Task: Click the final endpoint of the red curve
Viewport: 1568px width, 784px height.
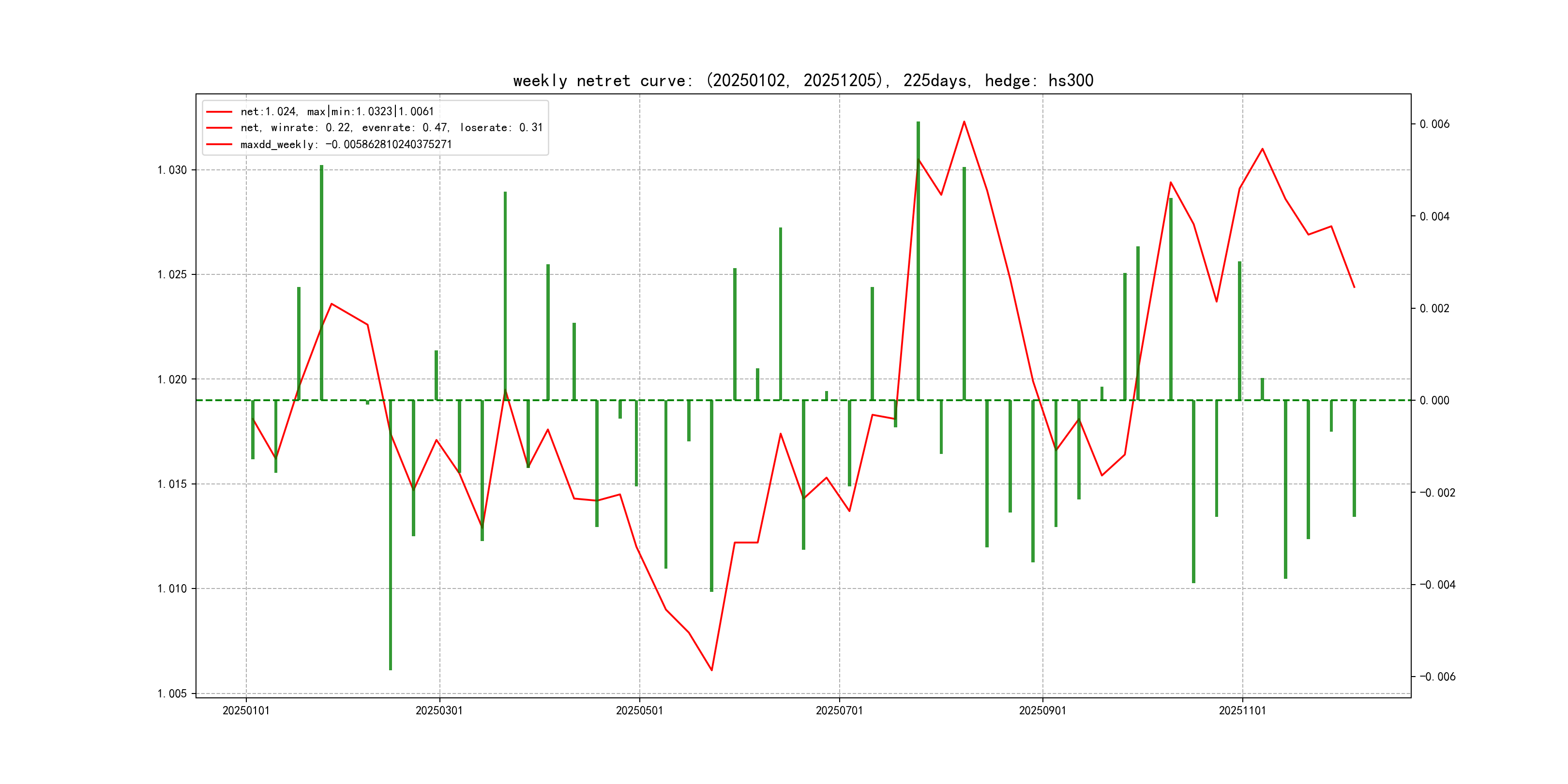Action: (1355, 287)
